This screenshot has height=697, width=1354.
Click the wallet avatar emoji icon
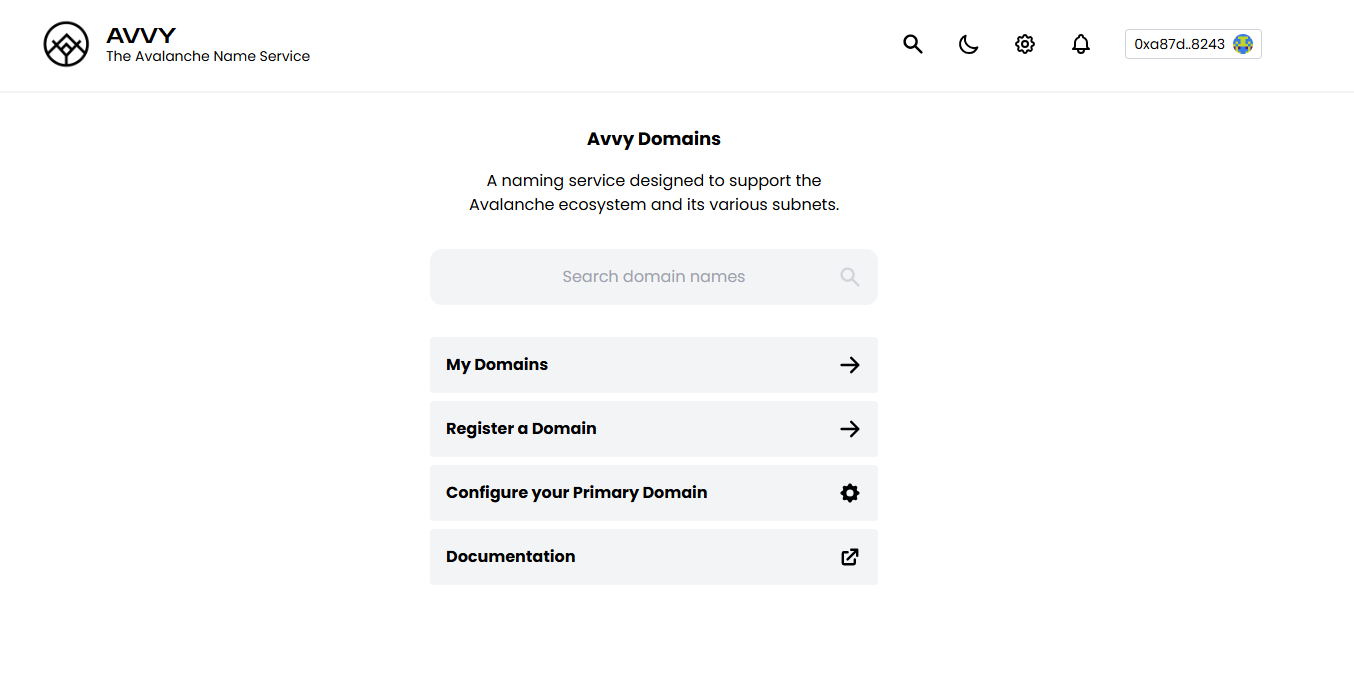coord(1243,44)
